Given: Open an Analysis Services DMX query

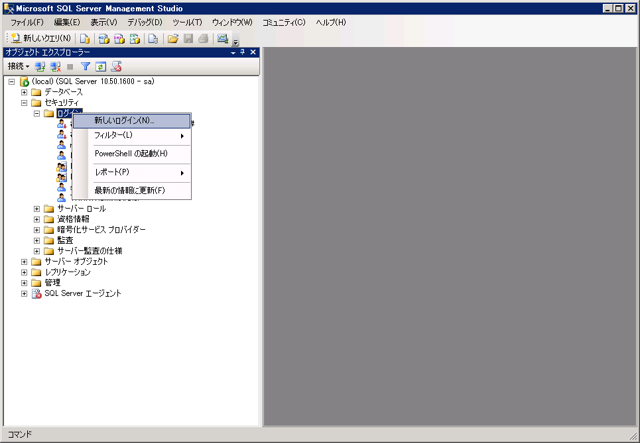Looking at the screenshot, I should (119, 39).
